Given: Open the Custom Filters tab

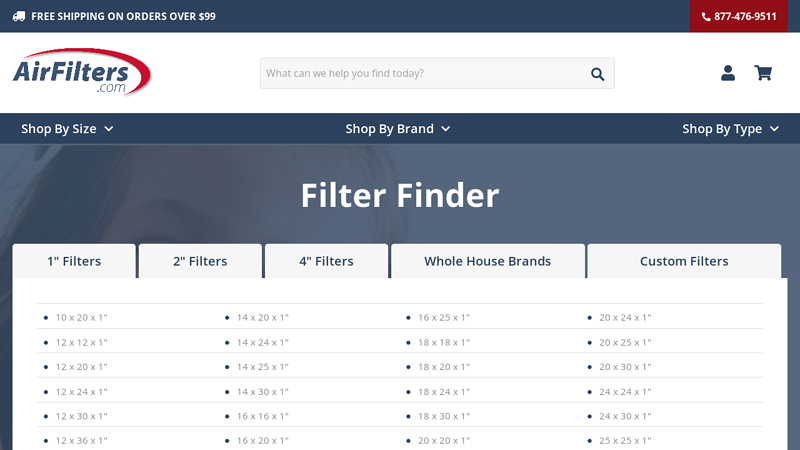Looking at the screenshot, I should click(684, 261).
